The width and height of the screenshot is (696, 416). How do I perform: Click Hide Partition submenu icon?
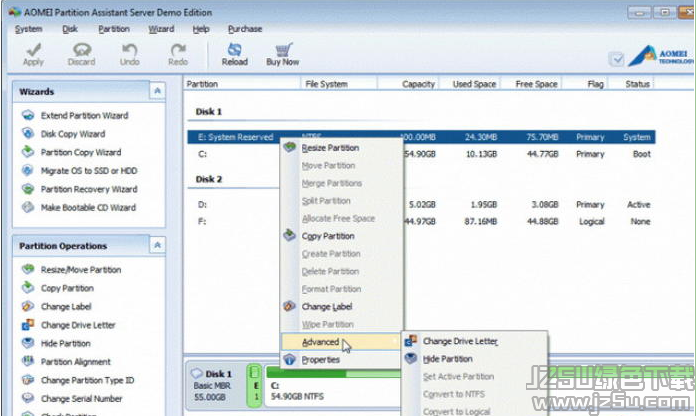tap(411, 358)
